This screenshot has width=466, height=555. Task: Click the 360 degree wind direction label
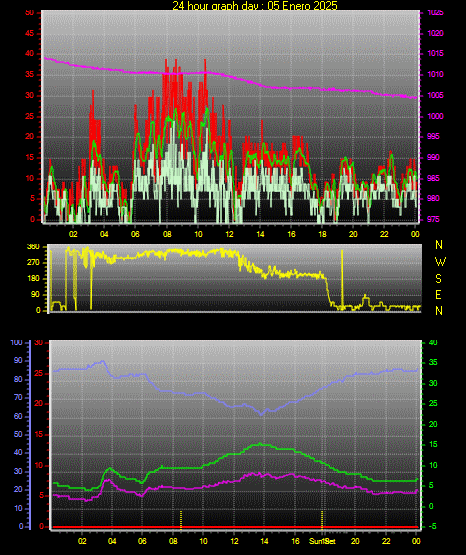(33, 247)
